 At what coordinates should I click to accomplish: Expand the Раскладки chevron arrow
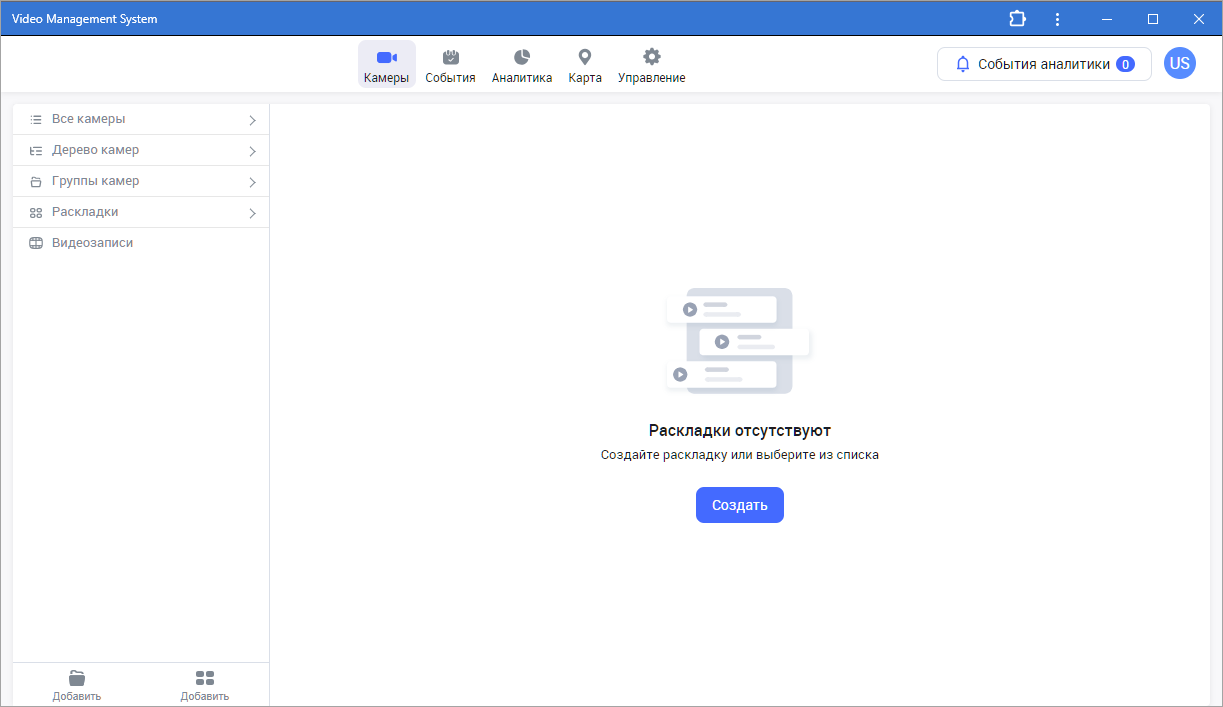[252, 213]
